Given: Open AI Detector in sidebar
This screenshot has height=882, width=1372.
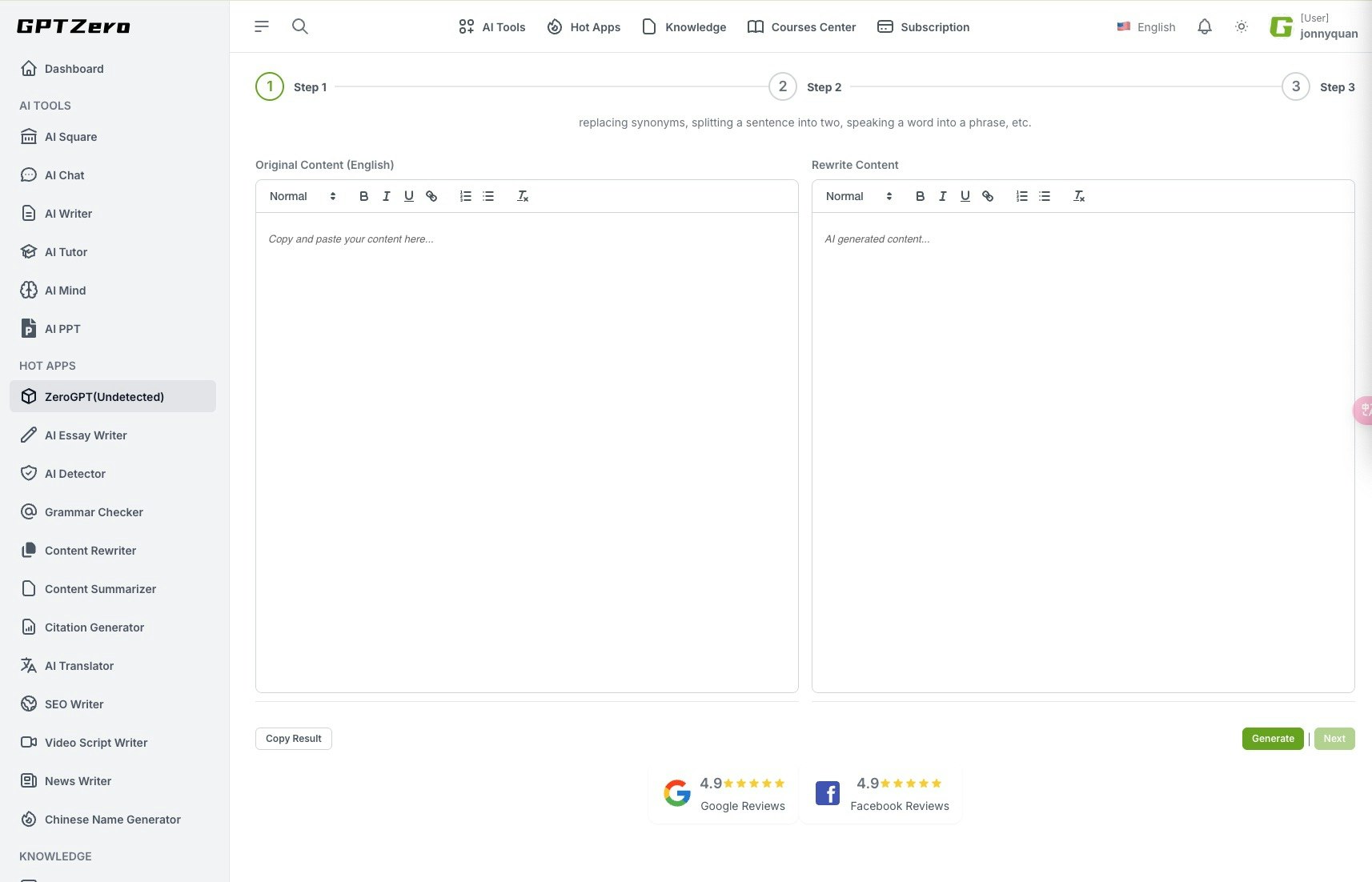Looking at the screenshot, I should (x=113, y=474).
